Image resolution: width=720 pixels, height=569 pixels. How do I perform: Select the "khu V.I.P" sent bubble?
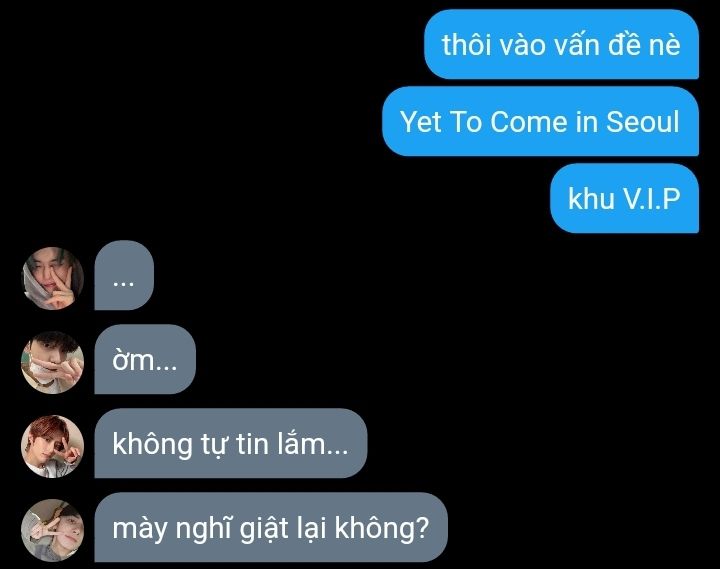click(624, 198)
